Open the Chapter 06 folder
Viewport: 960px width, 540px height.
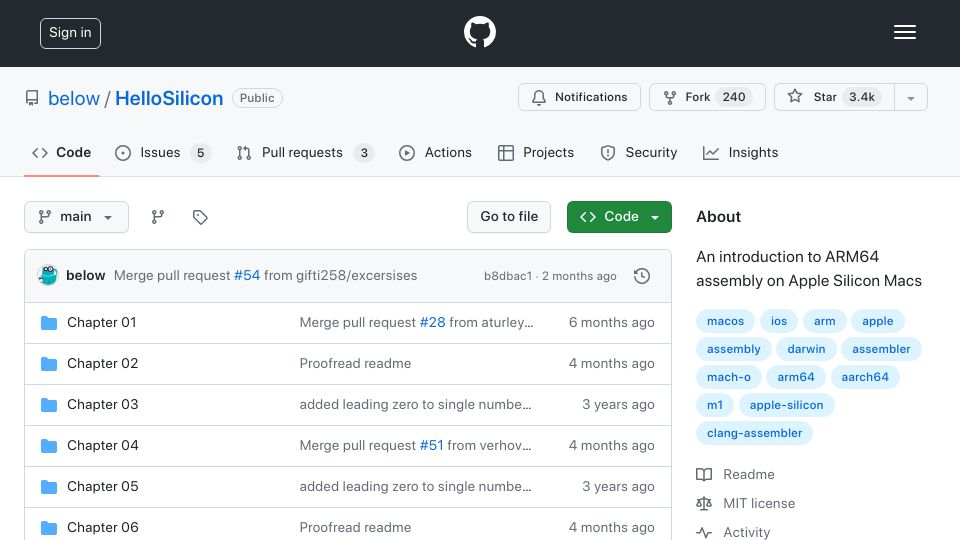tap(102, 528)
